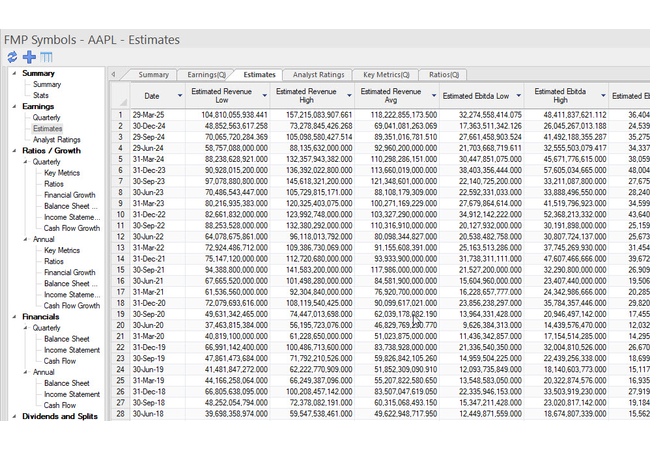Click revenue avg cell 76,920,700,000.000
The width and height of the screenshot is (650, 450).
[x=397, y=292]
